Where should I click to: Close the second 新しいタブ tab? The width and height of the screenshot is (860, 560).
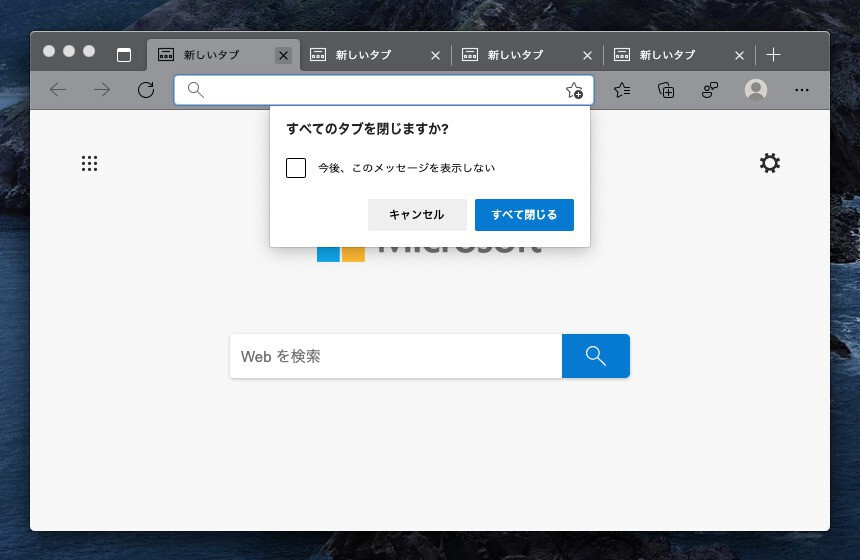click(435, 55)
